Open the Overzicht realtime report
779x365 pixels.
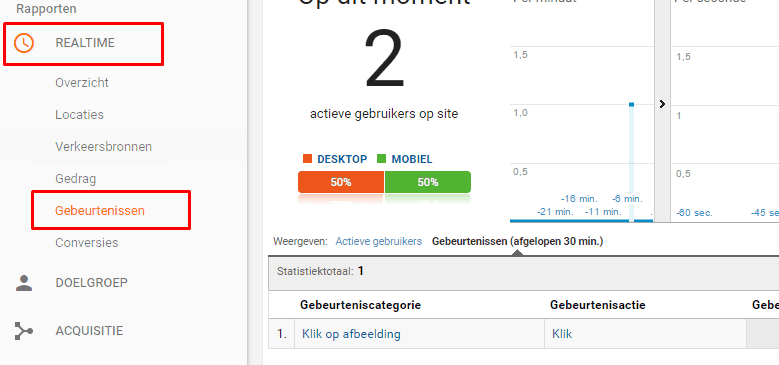[82, 82]
